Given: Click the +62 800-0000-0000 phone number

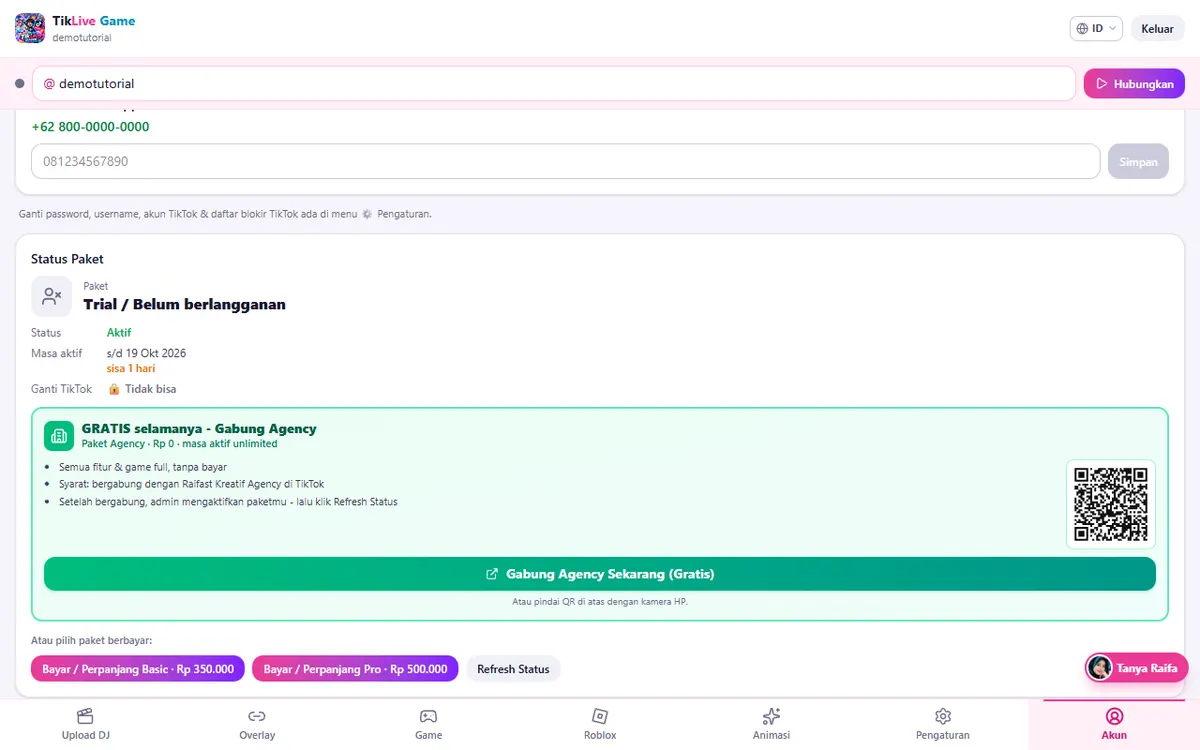Looking at the screenshot, I should [91, 127].
